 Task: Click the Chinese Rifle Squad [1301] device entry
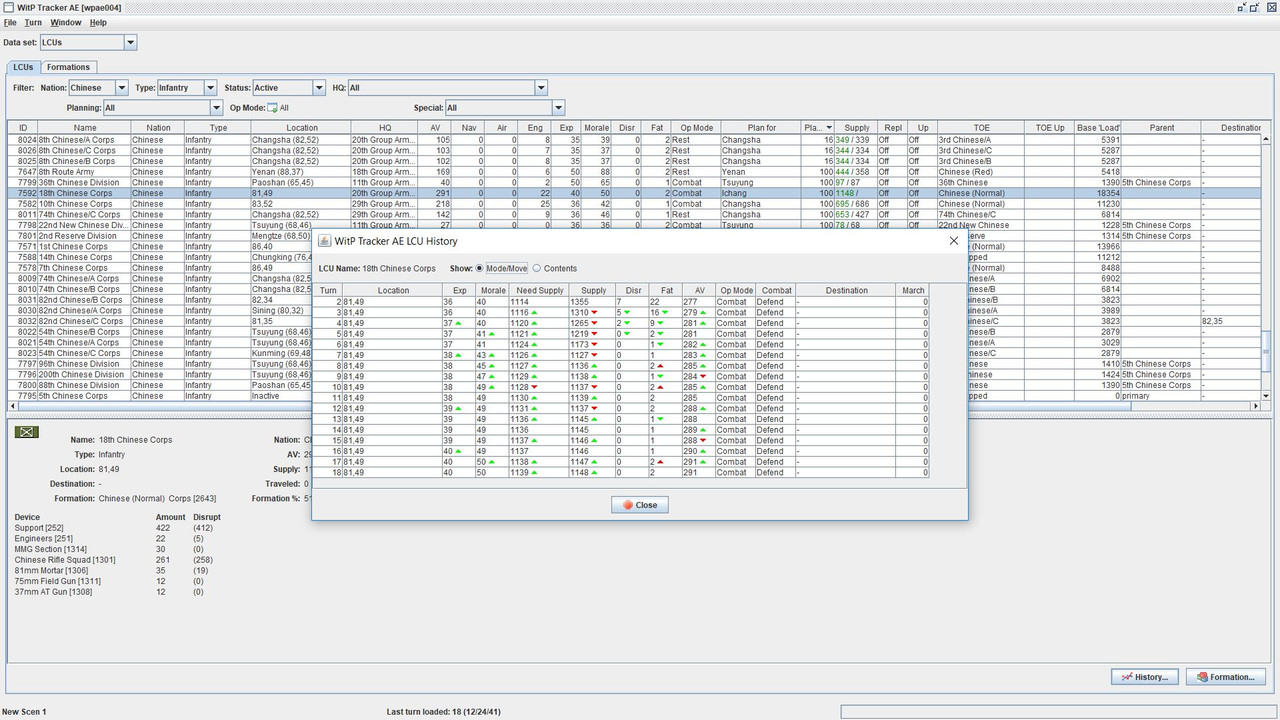click(65, 560)
